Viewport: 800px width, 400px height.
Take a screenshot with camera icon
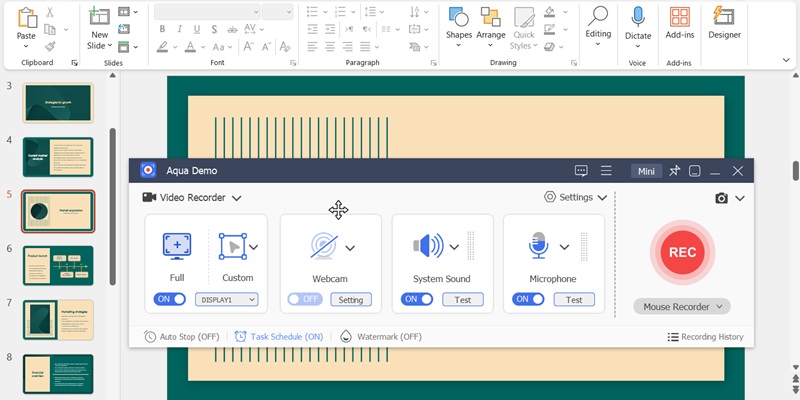click(x=721, y=198)
